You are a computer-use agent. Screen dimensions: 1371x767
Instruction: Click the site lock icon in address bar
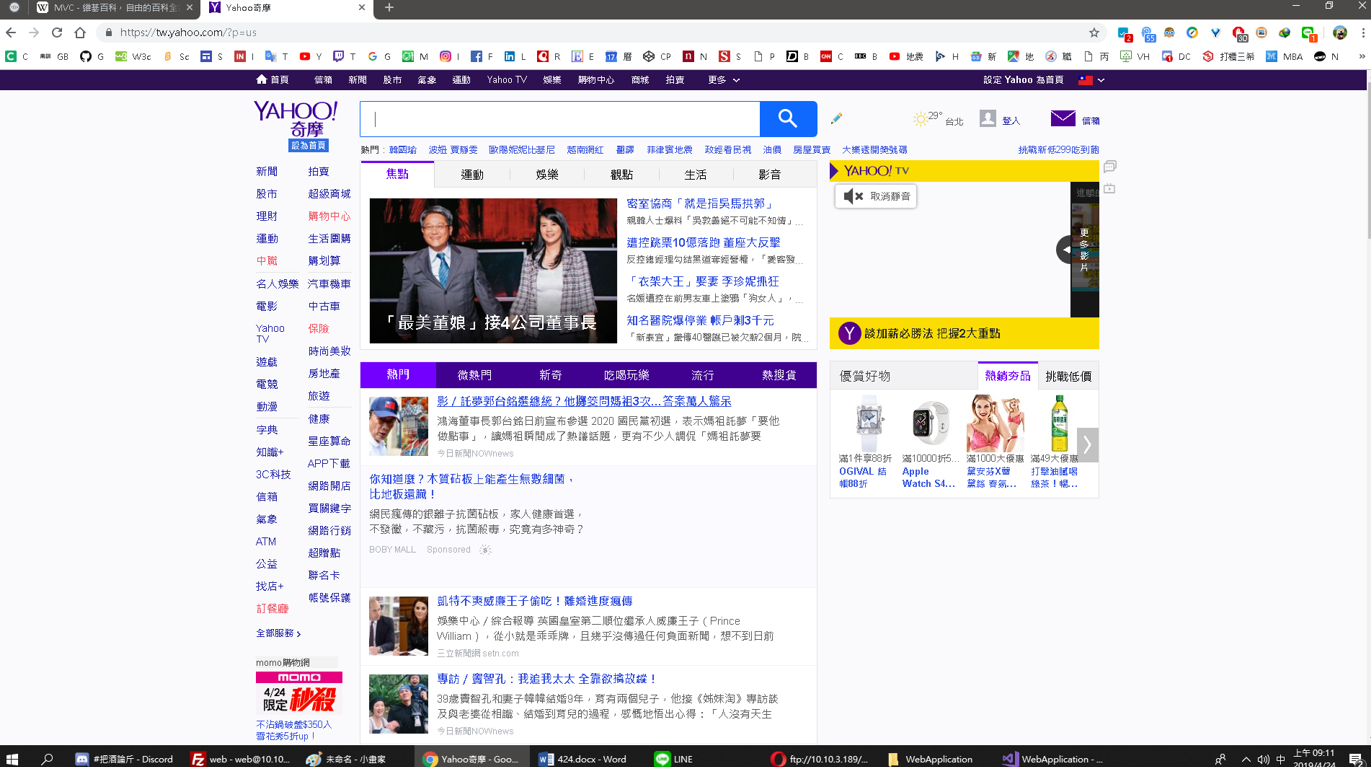(109, 32)
